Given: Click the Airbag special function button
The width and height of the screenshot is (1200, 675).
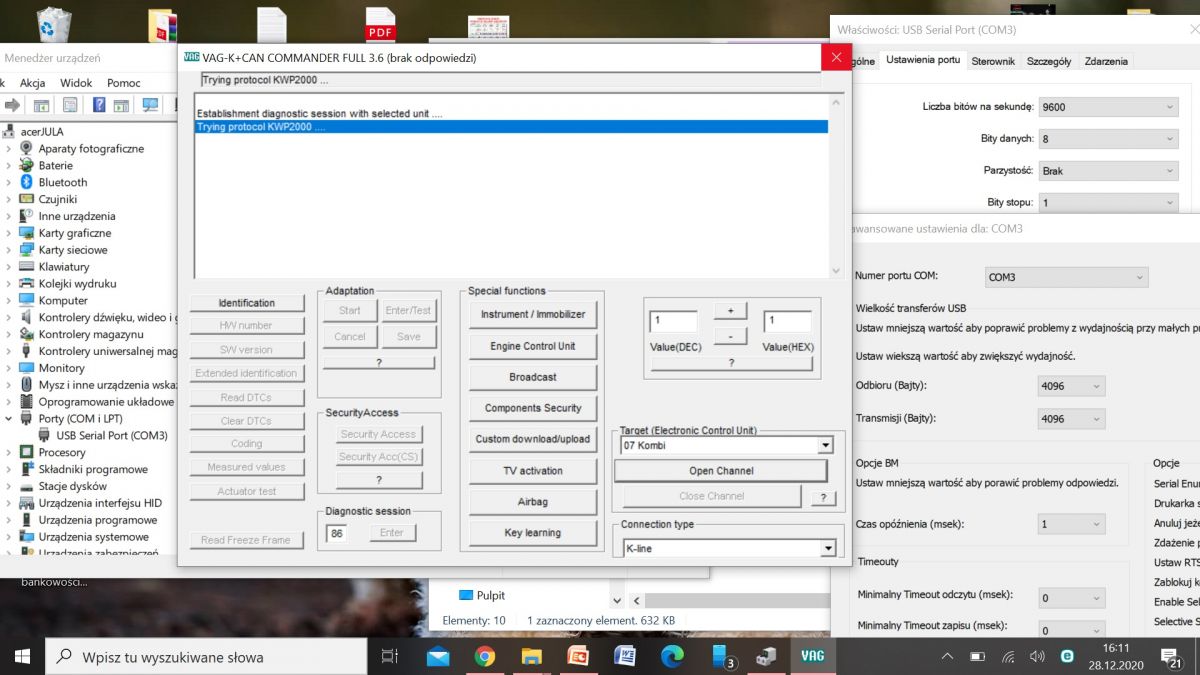Looking at the screenshot, I should click(533, 502).
